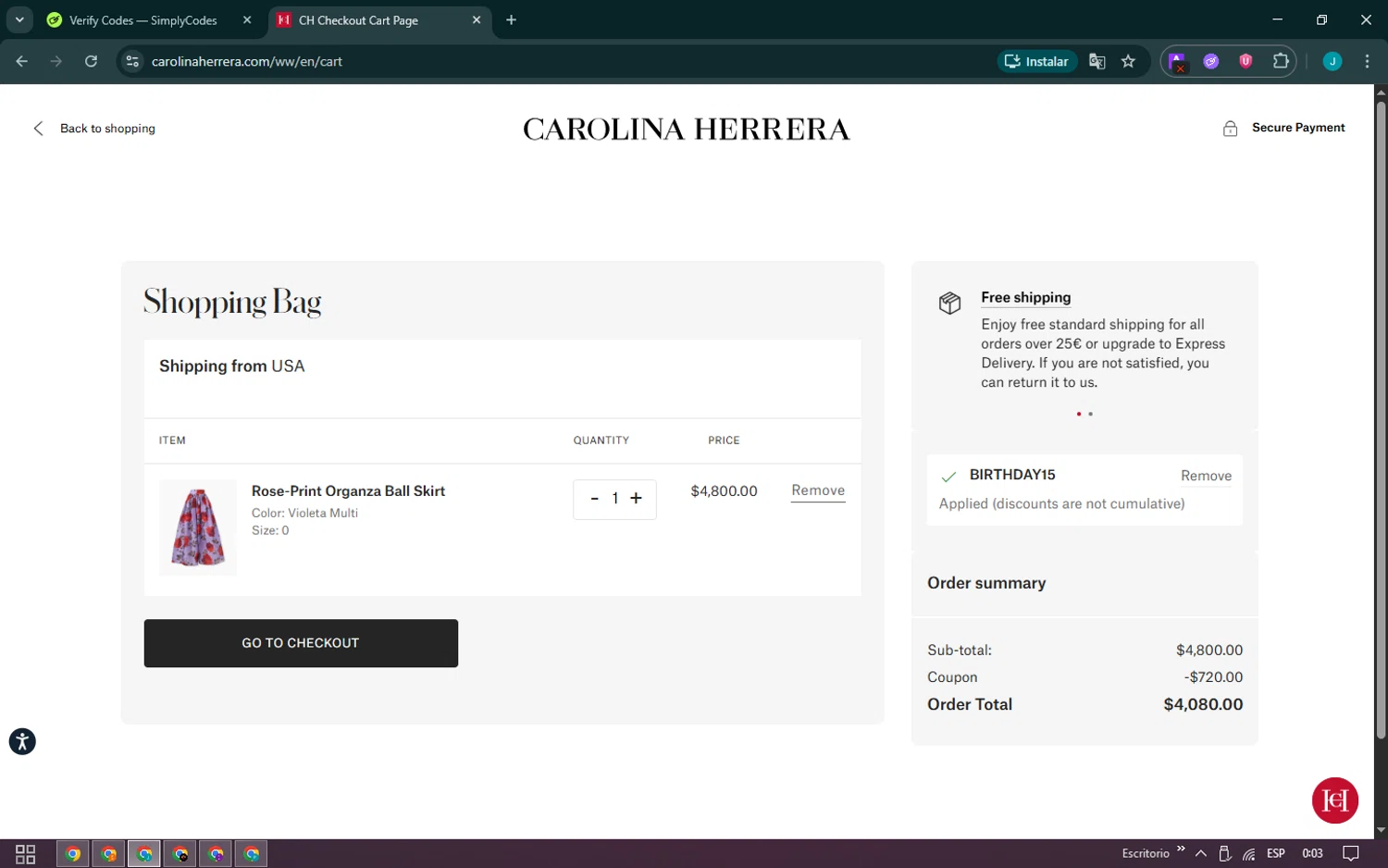The width and height of the screenshot is (1388, 868).
Task: Click the Instalar app button
Action: pyautogui.click(x=1037, y=61)
